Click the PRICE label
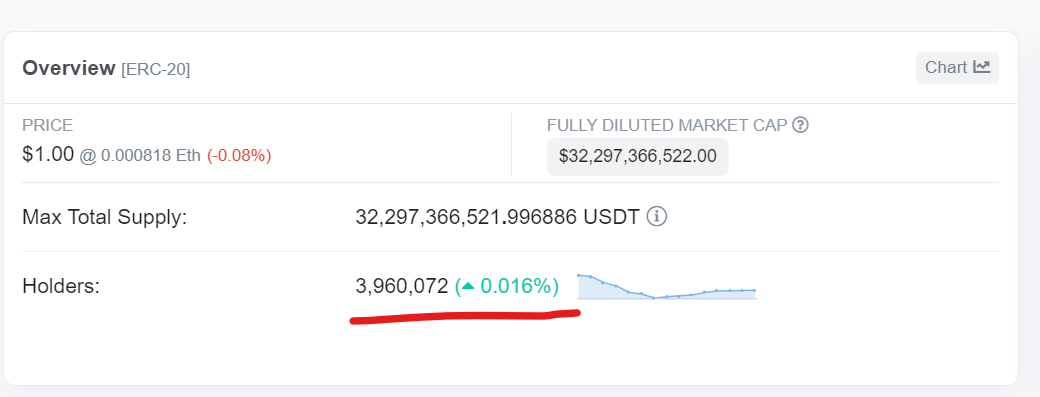The width and height of the screenshot is (1040, 397). (x=48, y=125)
